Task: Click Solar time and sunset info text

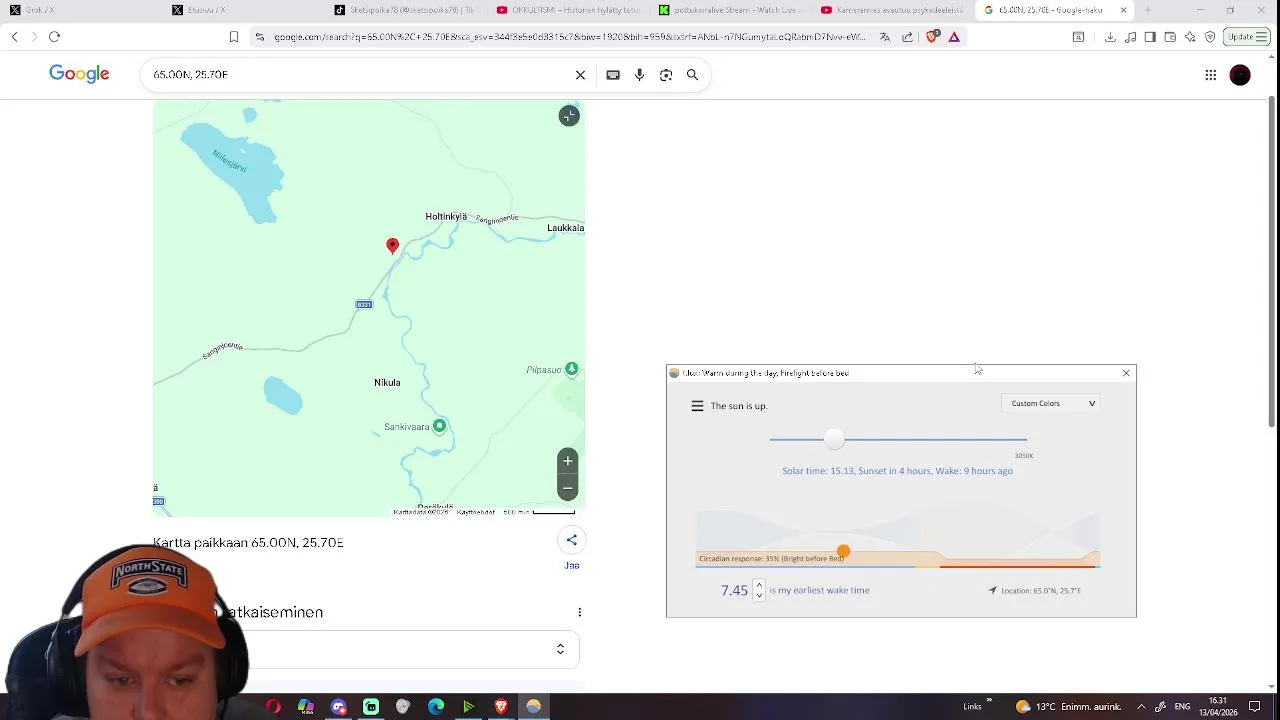Action: coord(897,470)
